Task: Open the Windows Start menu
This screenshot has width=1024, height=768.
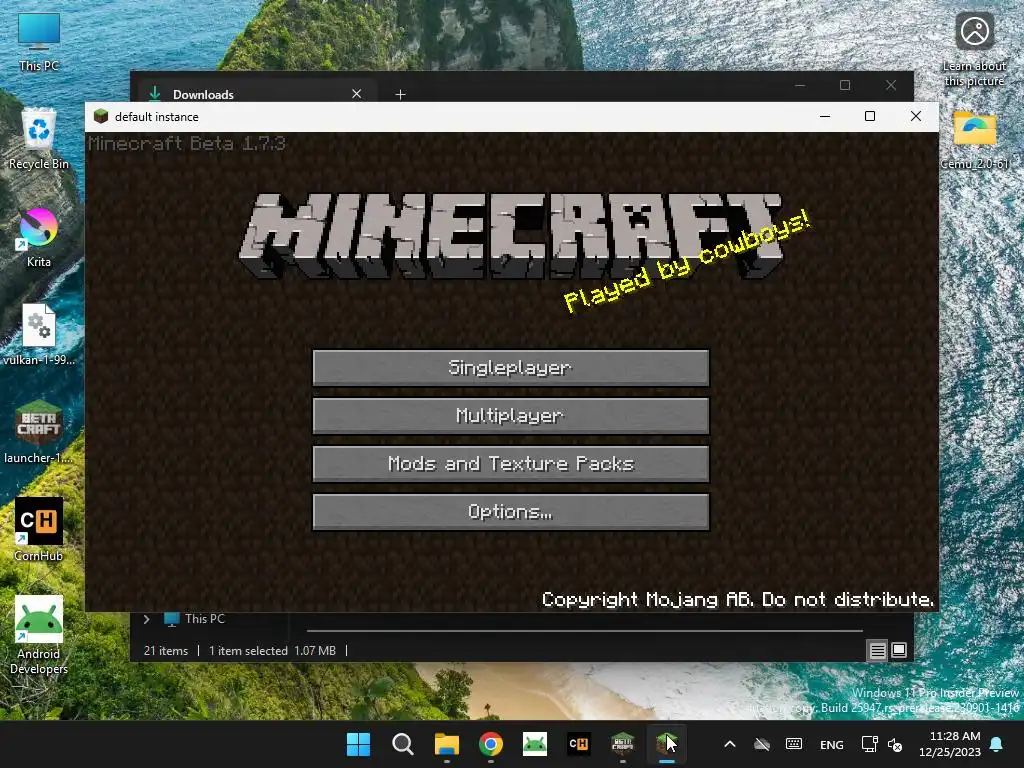Action: 359,744
